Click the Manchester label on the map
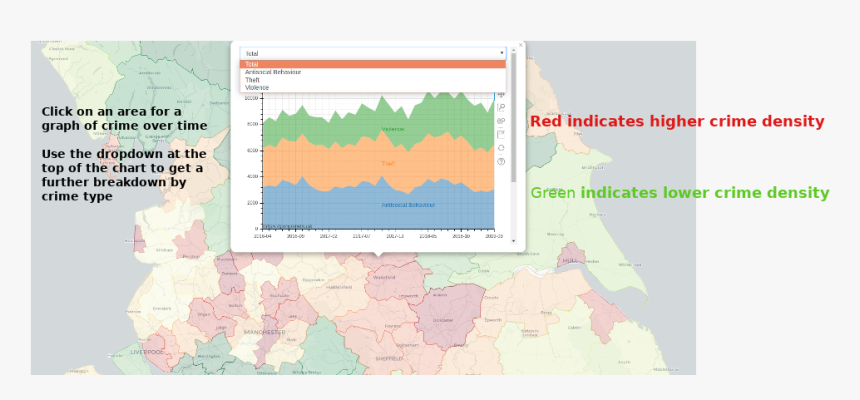Screen dimensions: 860x400 (x=265, y=332)
